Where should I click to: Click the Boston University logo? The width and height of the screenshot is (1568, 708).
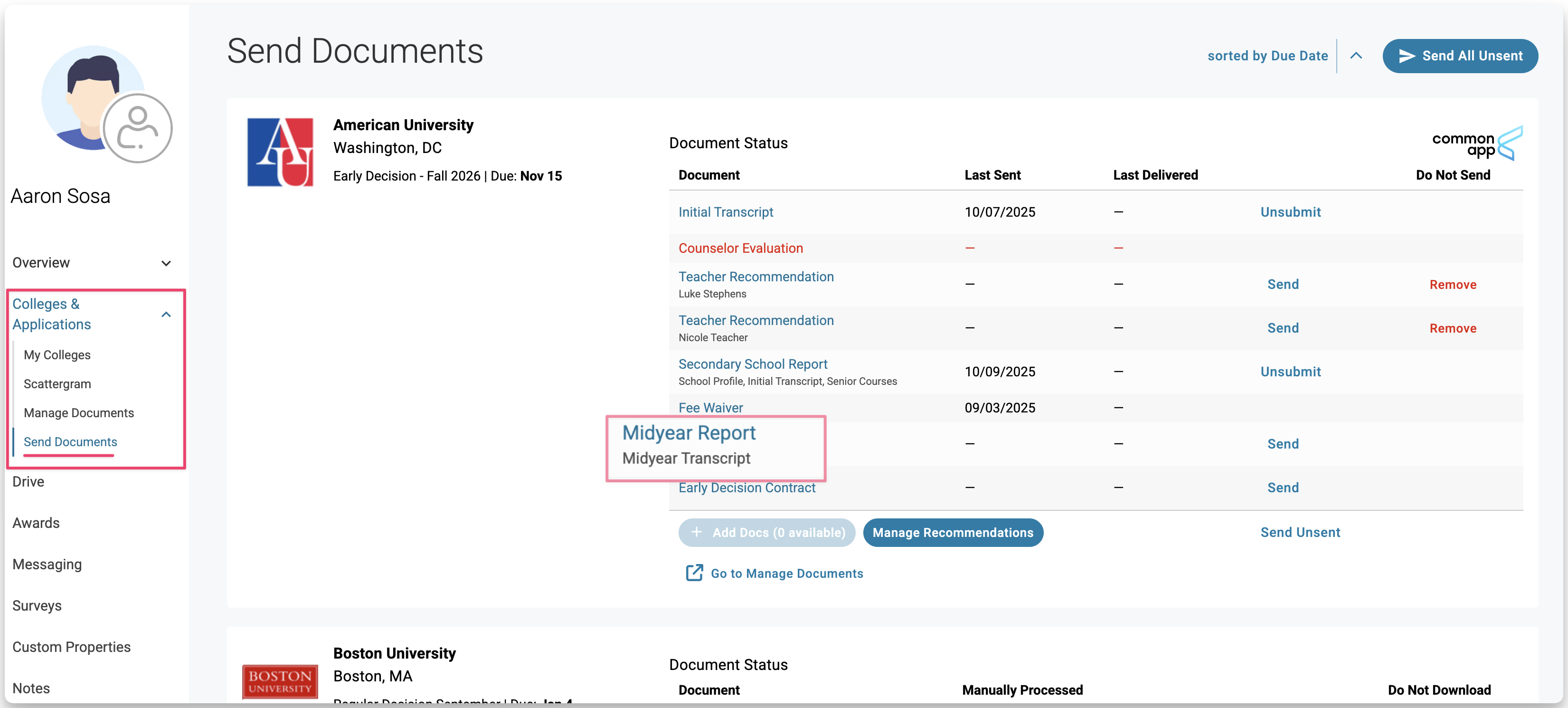pyautogui.click(x=280, y=681)
